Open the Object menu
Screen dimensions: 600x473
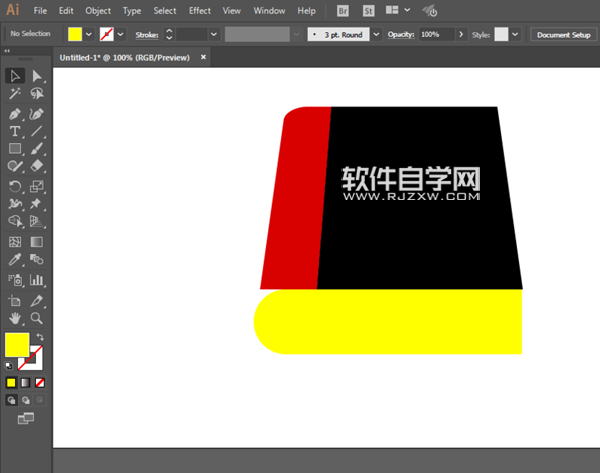point(98,11)
